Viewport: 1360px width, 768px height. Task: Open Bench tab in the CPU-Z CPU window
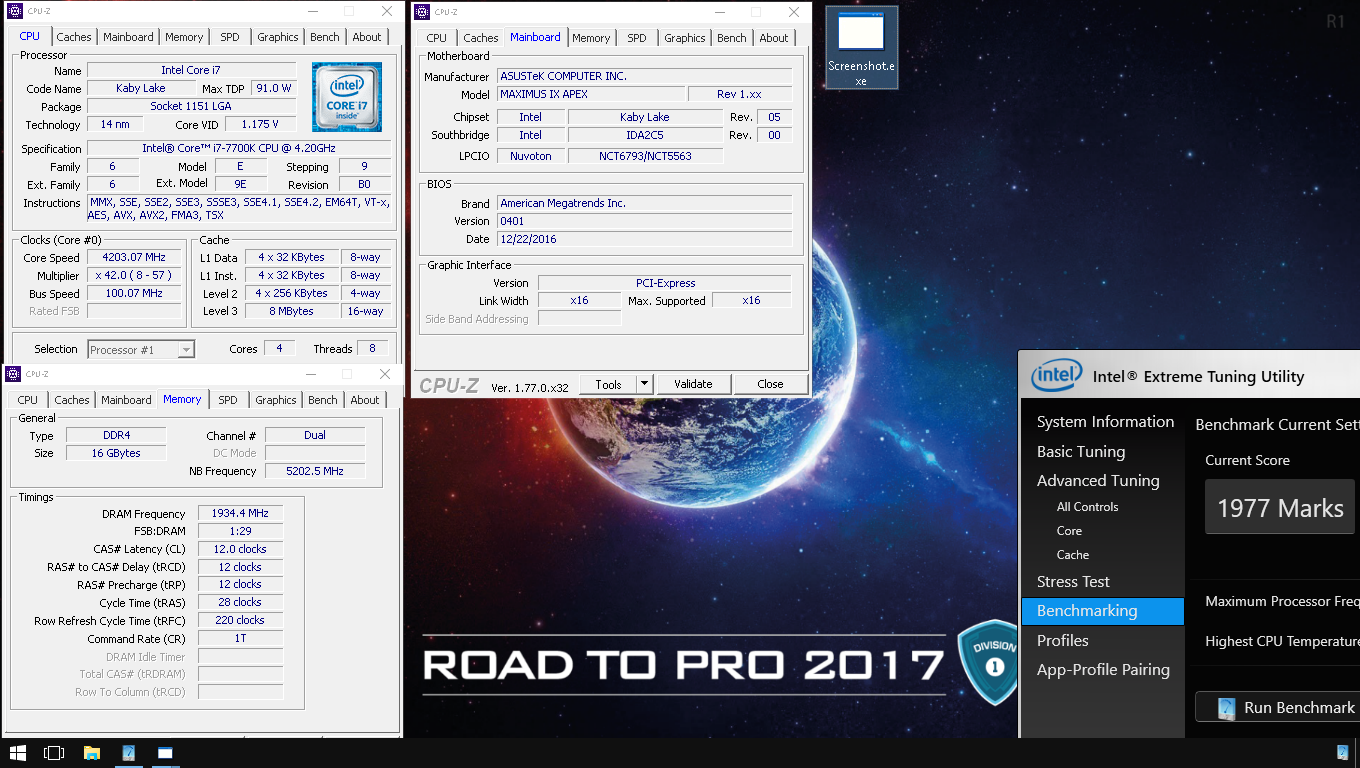click(325, 37)
